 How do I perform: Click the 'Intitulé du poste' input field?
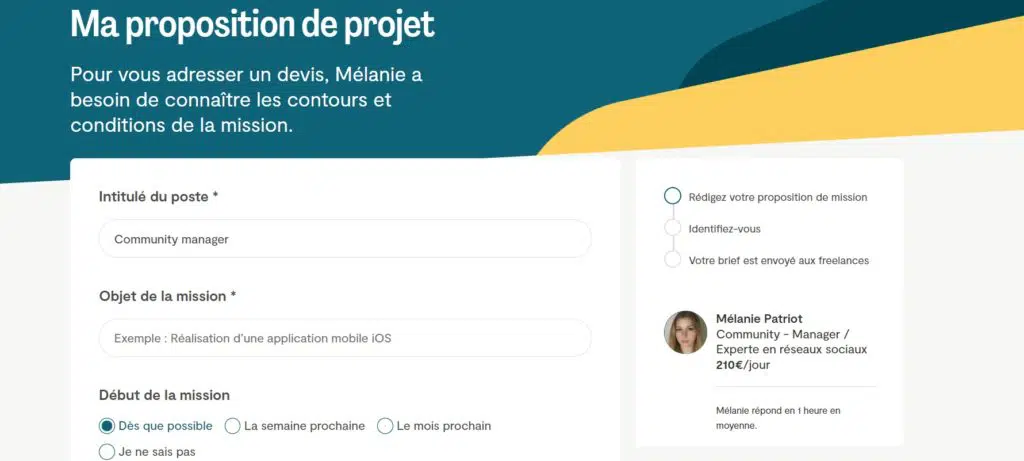(345, 239)
